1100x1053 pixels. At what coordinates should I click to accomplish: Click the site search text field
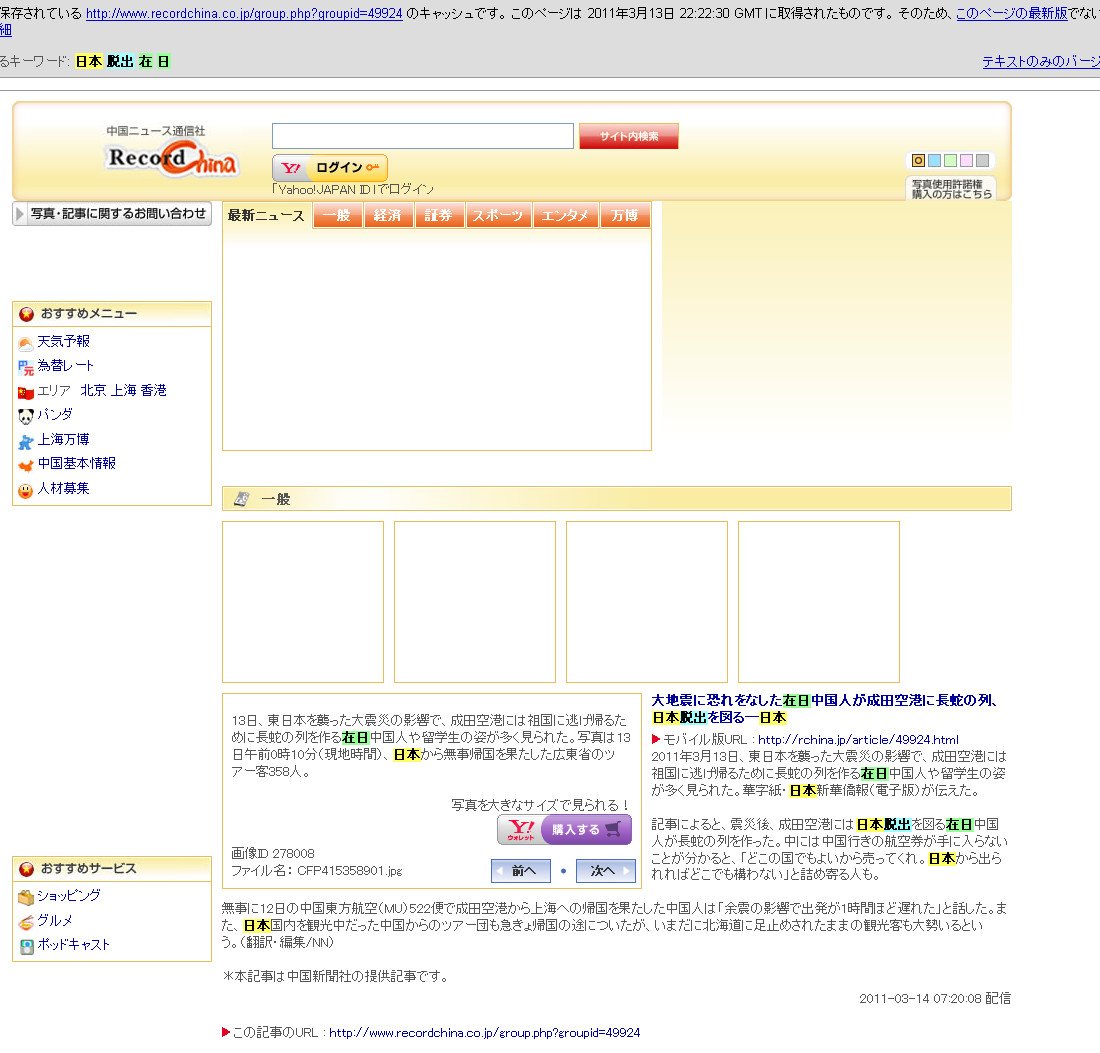(x=423, y=136)
